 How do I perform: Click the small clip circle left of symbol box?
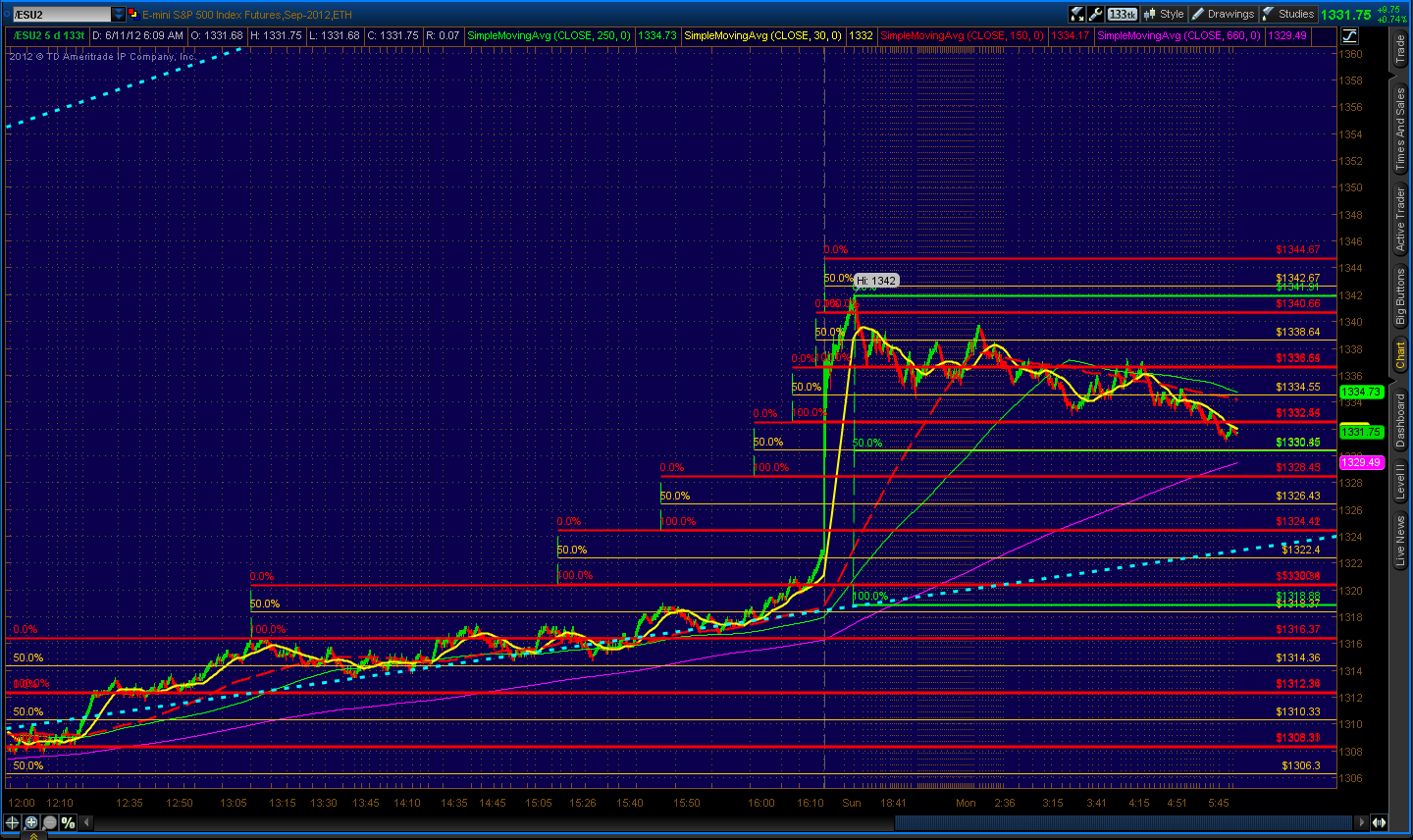click(x=7, y=14)
